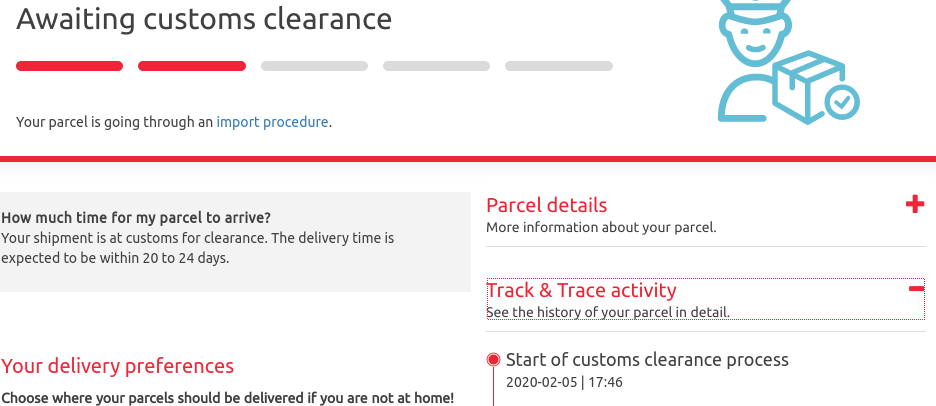Image resolution: width=936 pixels, height=406 pixels.
Task: Click the Awaiting customs clearance title
Action: pos(204,19)
